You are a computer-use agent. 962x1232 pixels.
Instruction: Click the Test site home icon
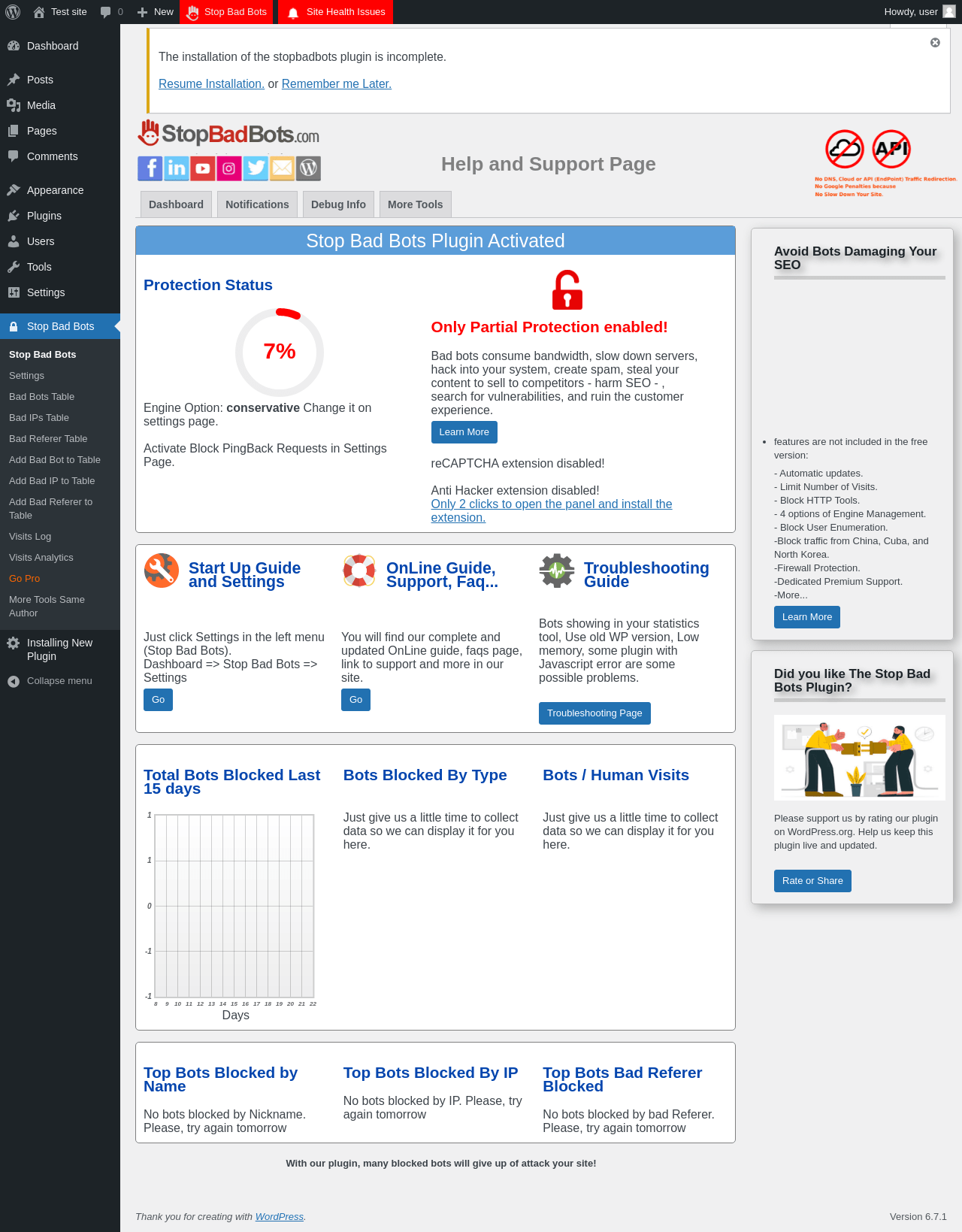[x=39, y=12]
